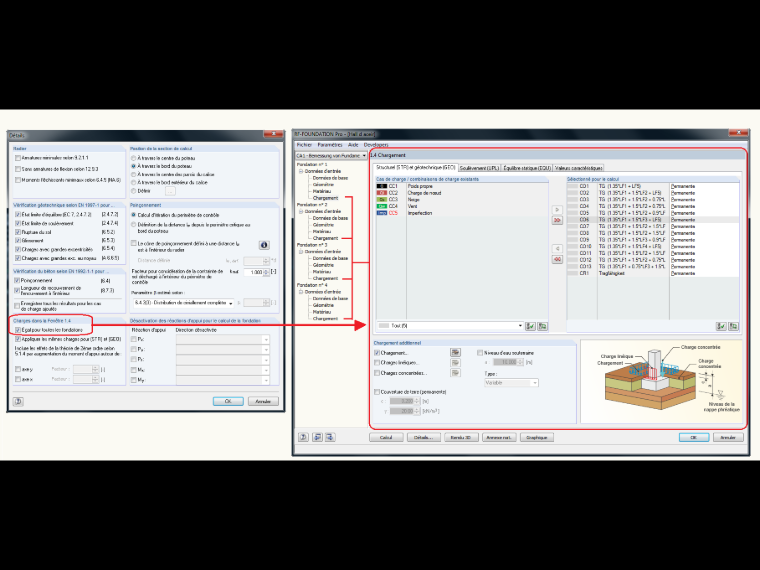
Task: Collapse Données d'entrée under Fondation n° 3
Action: 301,252
